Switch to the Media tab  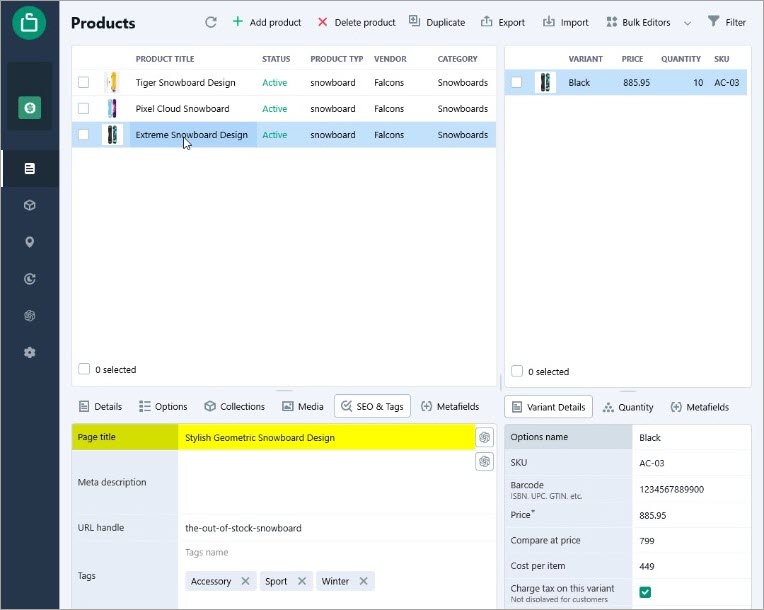click(x=303, y=406)
